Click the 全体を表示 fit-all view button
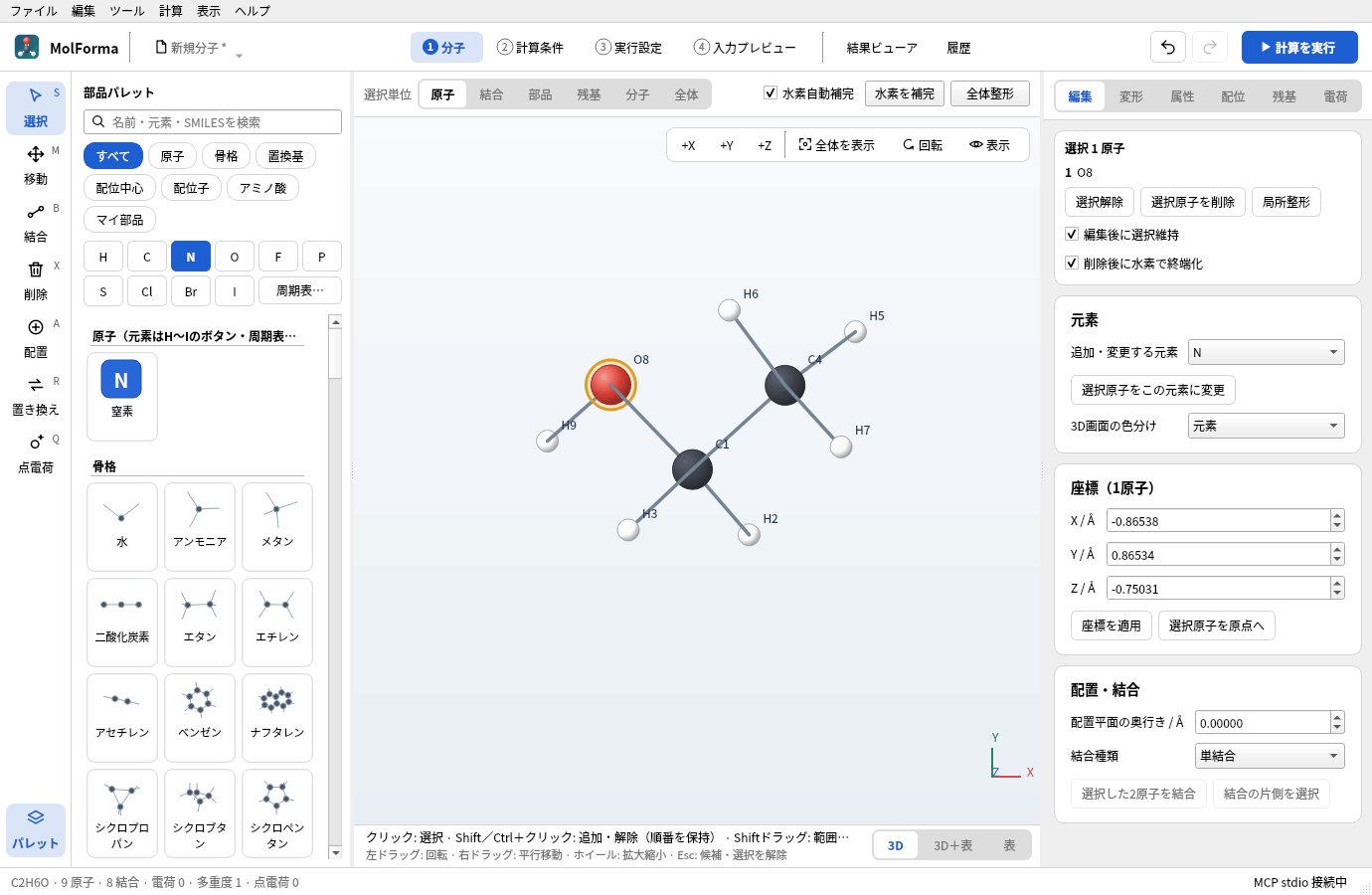The height and width of the screenshot is (895, 1372). coord(837,145)
